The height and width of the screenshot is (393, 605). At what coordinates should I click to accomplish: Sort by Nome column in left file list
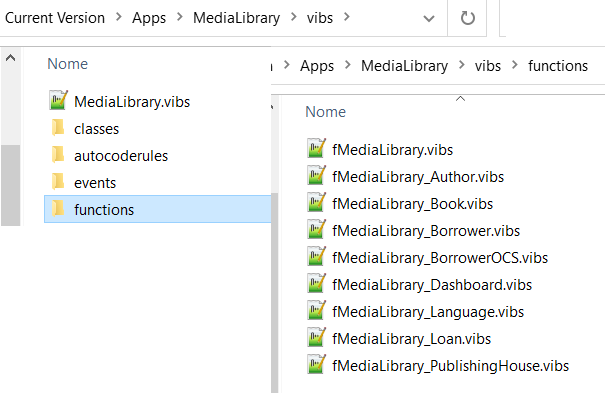pyautogui.click(x=68, y=64)
